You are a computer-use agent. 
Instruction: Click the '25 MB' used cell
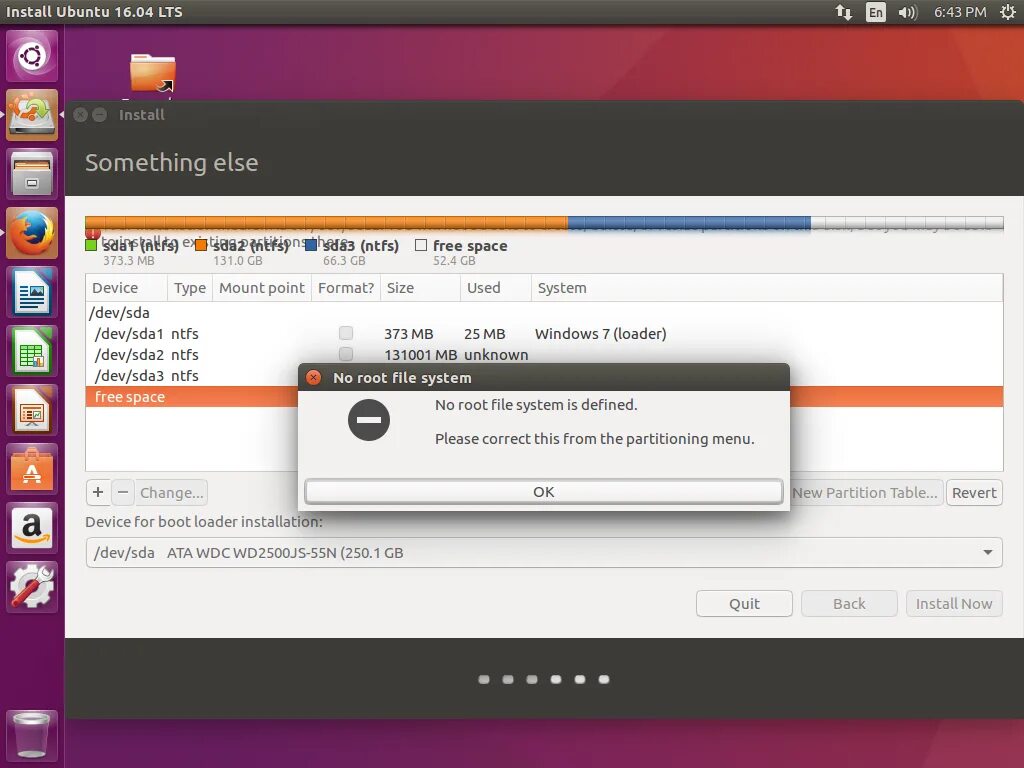point(485,334)
